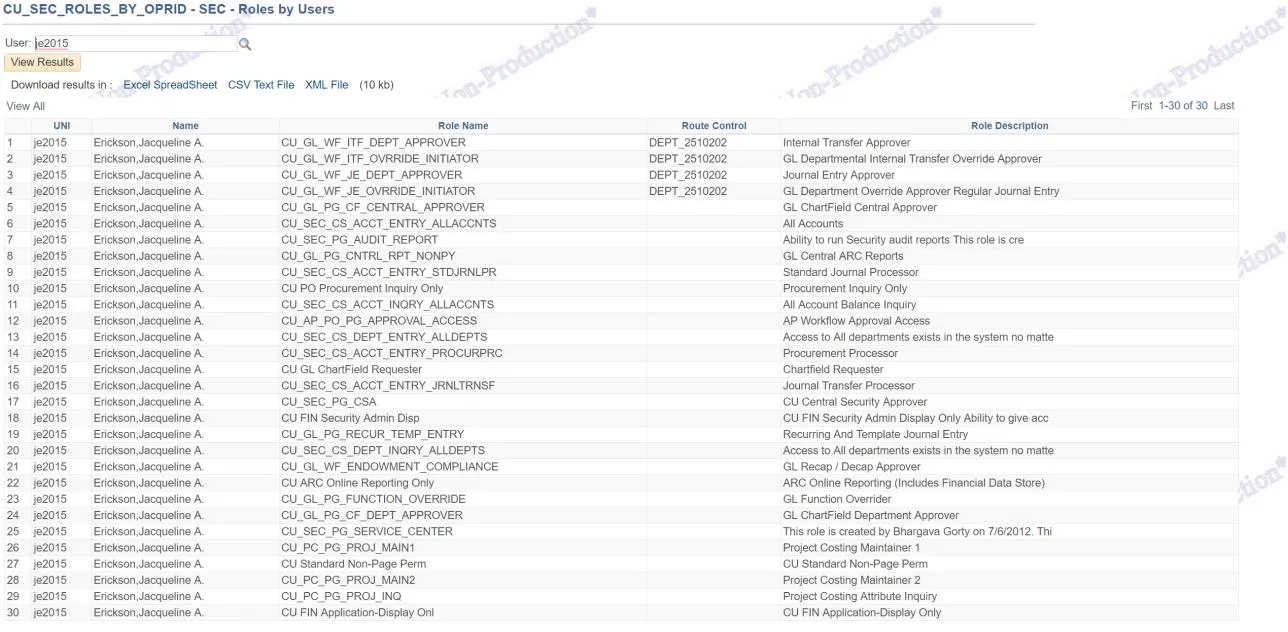Select role CU FIN Security Admin Disp

[350, 418]
